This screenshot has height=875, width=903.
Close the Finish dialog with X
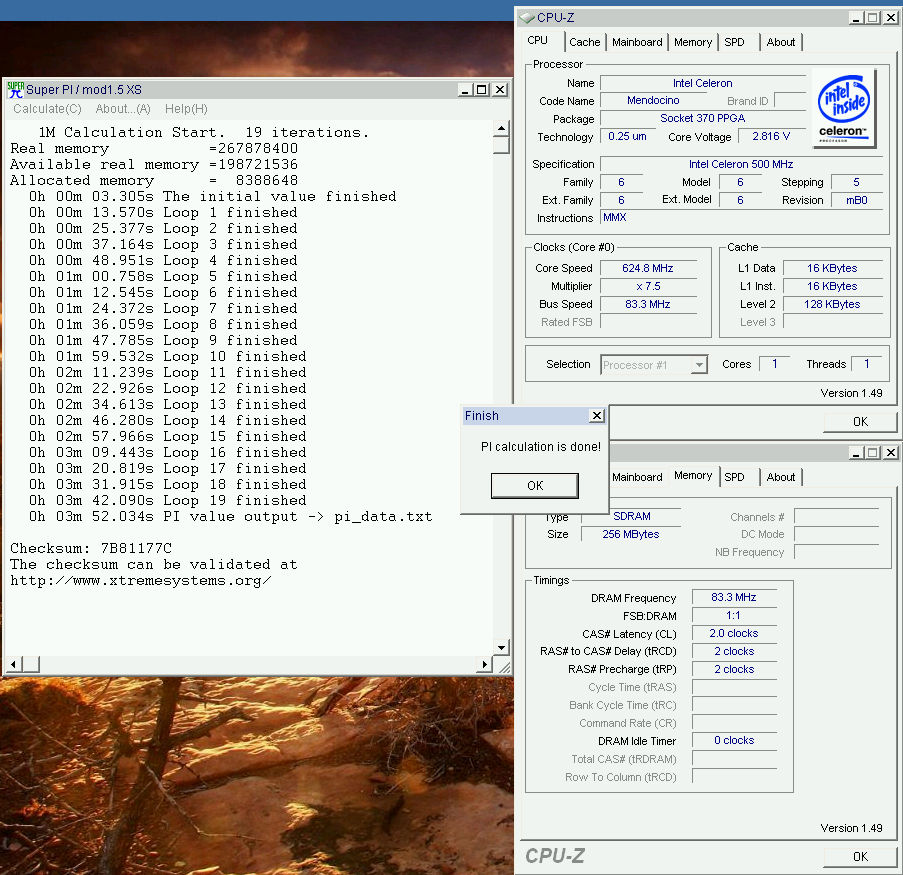point(597,415)
